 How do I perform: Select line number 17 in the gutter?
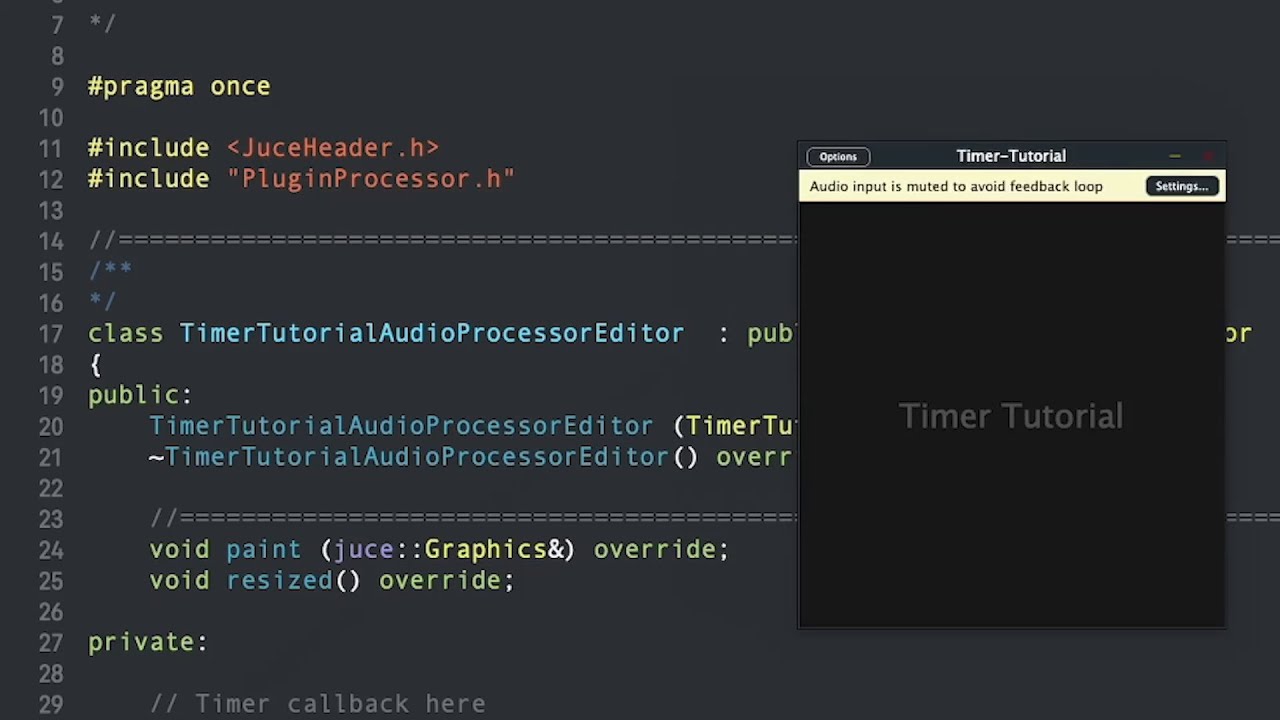click(51, 334)
